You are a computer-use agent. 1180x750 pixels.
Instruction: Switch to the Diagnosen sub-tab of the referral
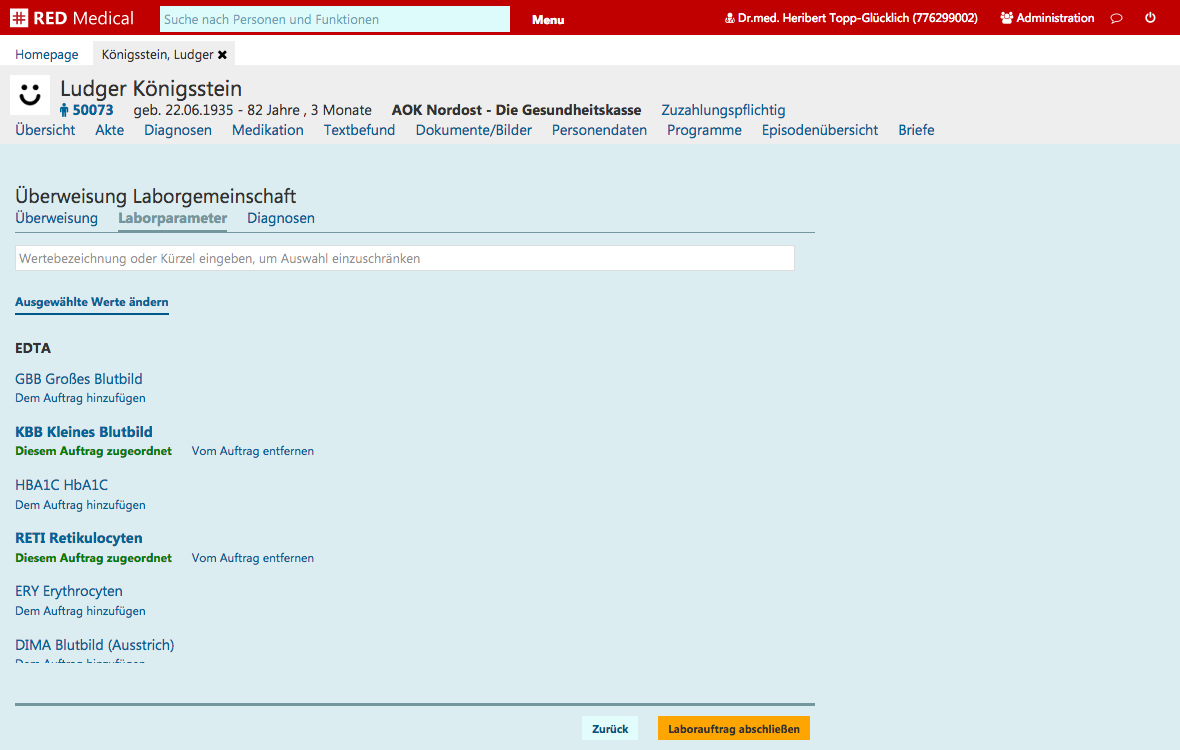pyautogui.click(x=281, y=218)
